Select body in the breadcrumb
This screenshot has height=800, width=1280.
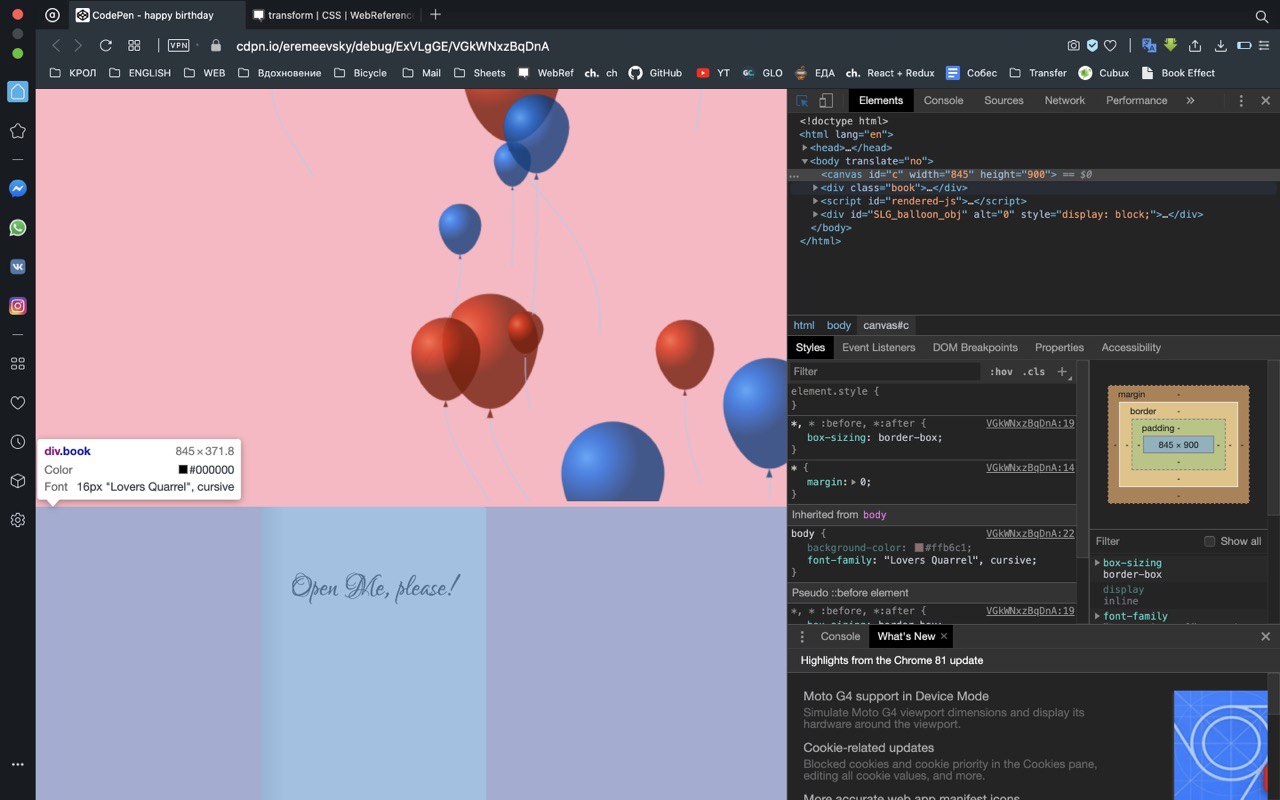[839, 326]
